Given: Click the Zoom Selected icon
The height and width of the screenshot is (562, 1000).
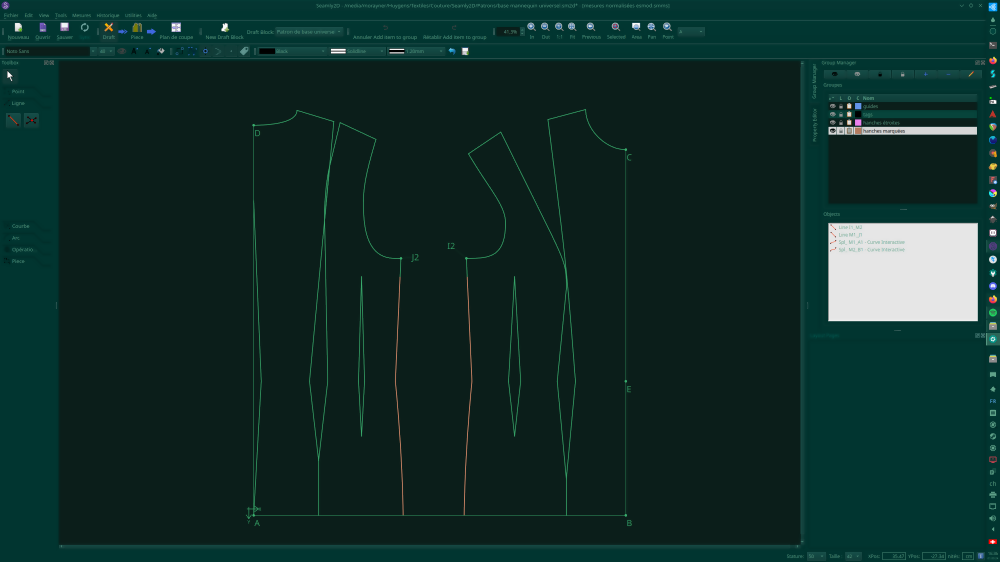Looking at the screenshot, I should tap(615, 27).
